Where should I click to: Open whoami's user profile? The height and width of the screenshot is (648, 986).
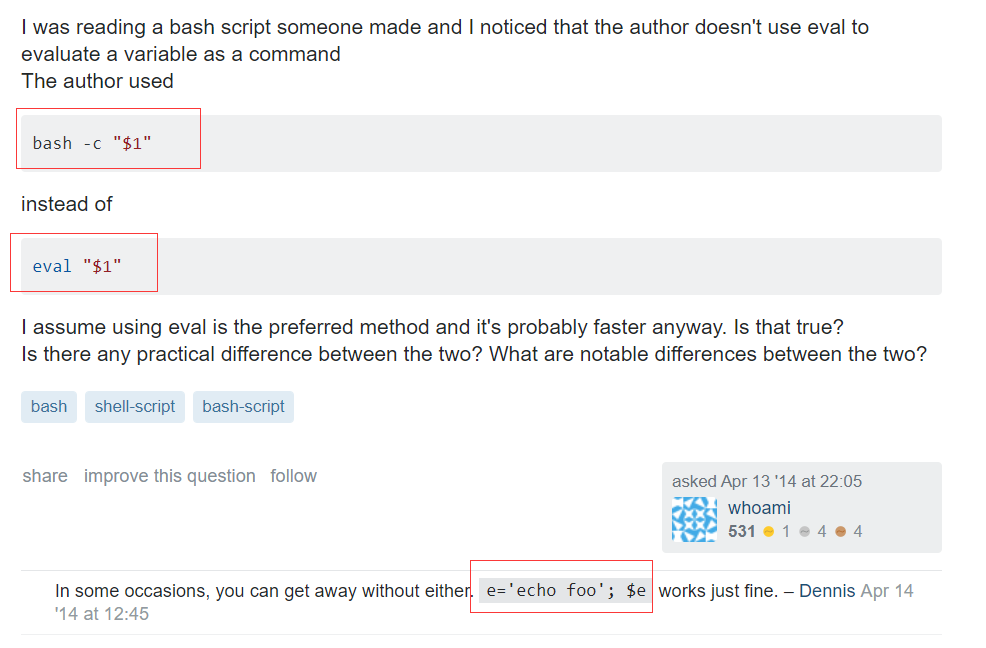(759, 507)
